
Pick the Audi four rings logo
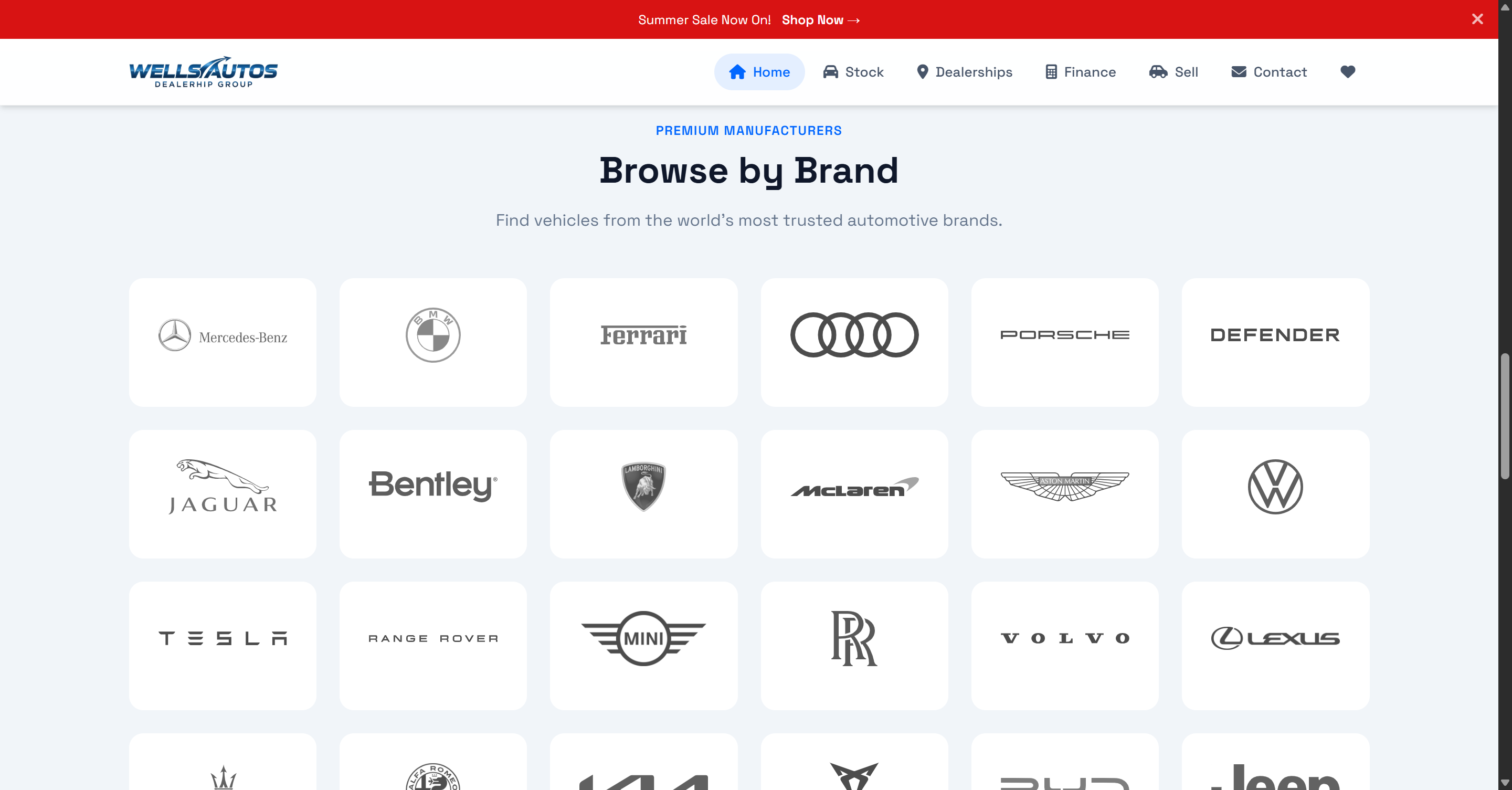854,335
